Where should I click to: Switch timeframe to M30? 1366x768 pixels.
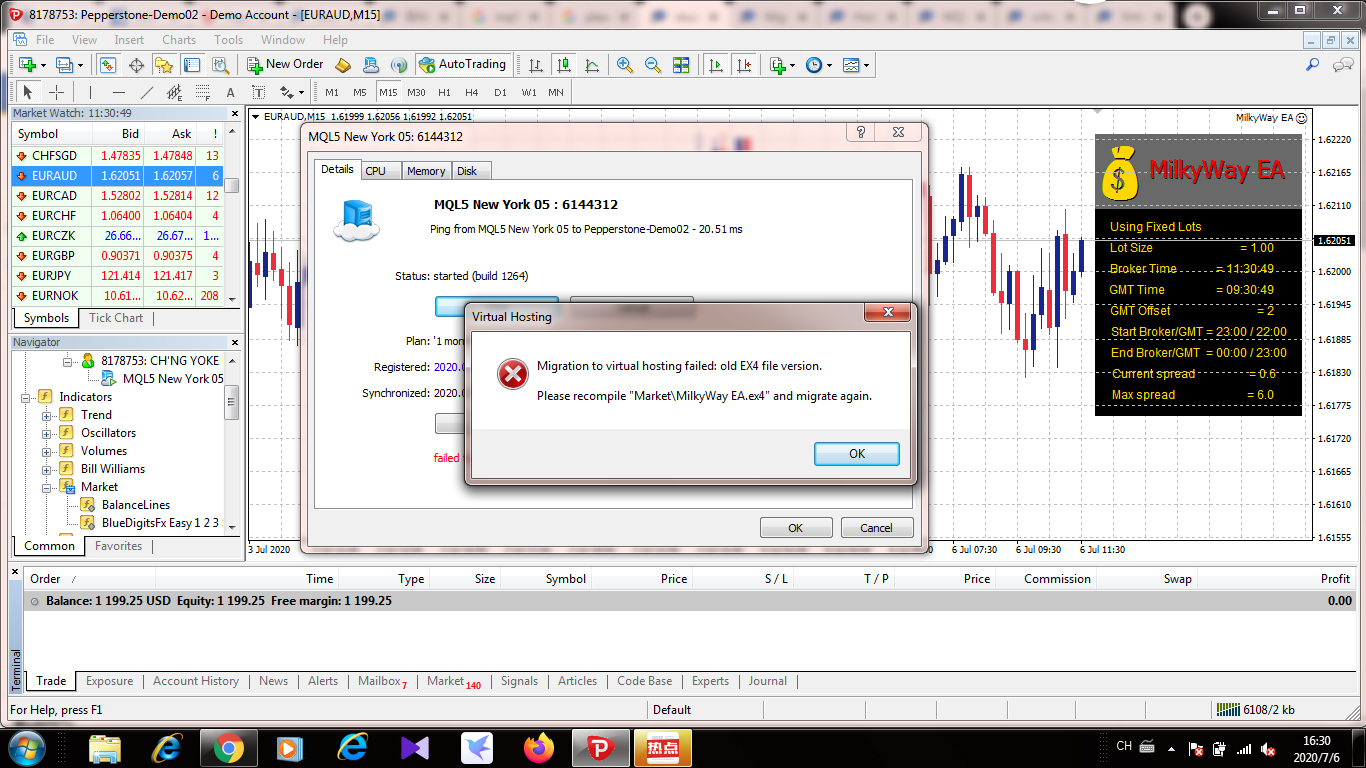(x=416, y=92)
